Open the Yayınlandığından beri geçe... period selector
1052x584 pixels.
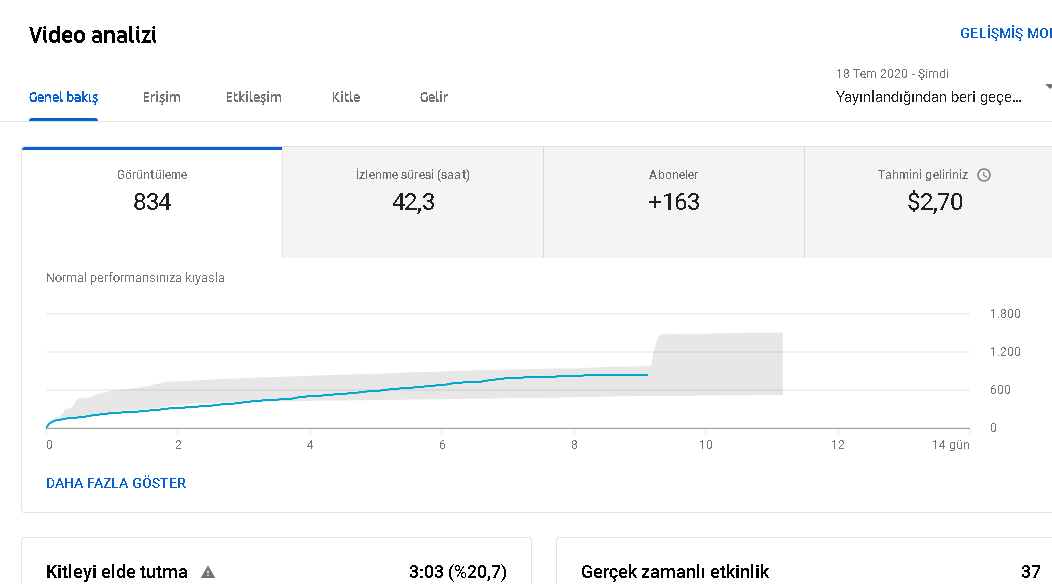click(x=929, y=97)
